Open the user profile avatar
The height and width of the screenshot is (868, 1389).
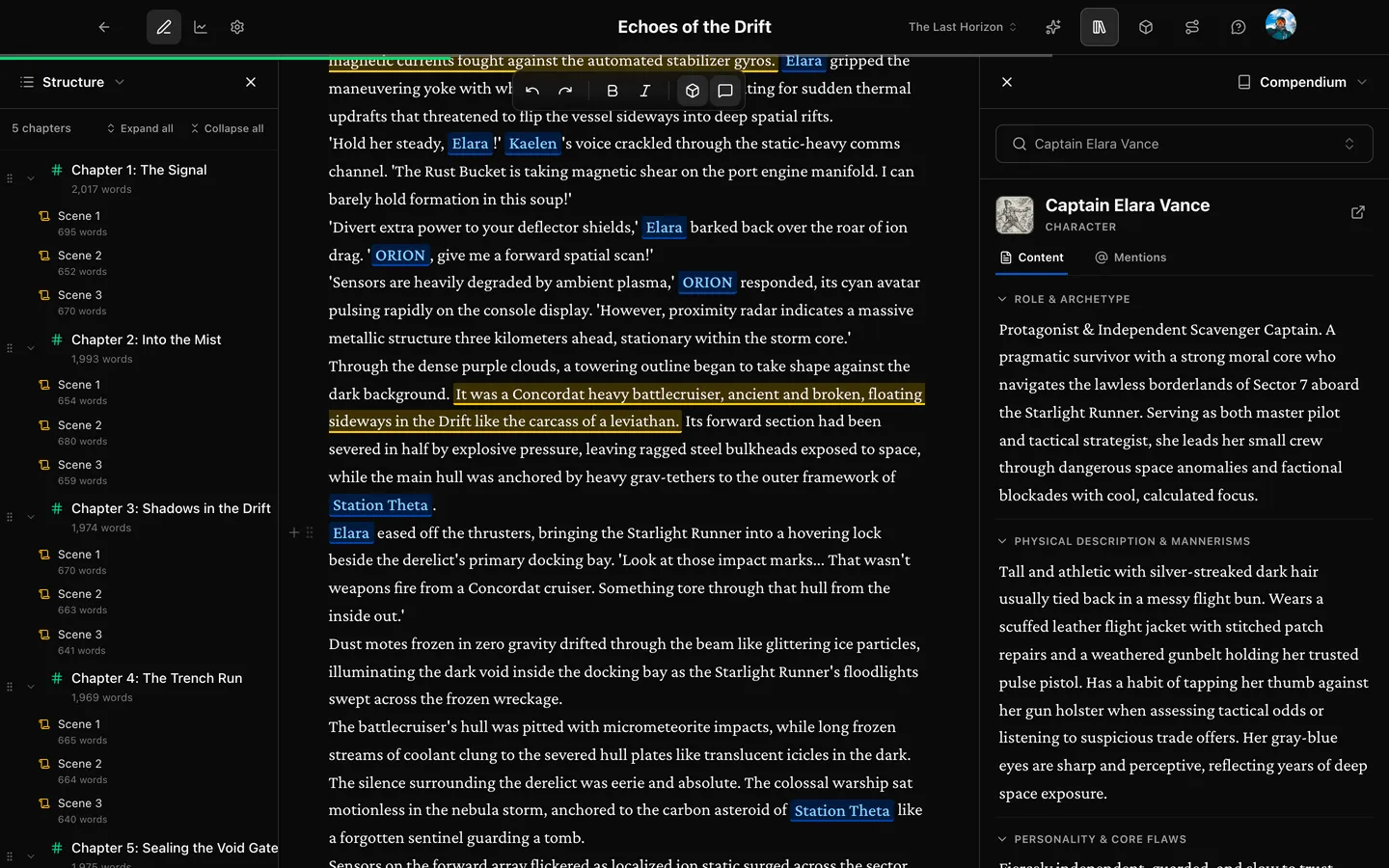(x=1281, y=25)
